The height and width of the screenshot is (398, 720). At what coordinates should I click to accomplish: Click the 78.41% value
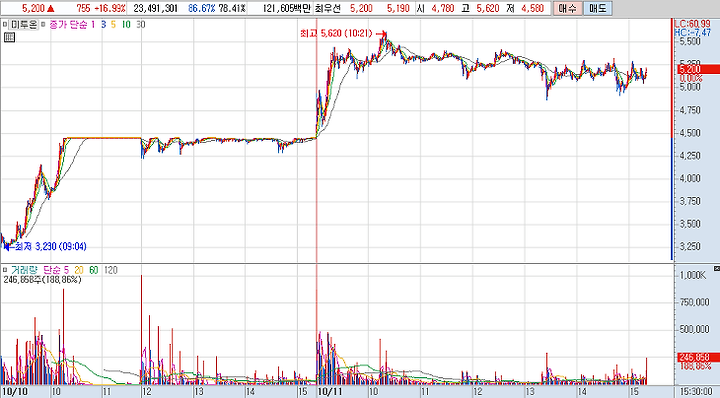(232, 8)
